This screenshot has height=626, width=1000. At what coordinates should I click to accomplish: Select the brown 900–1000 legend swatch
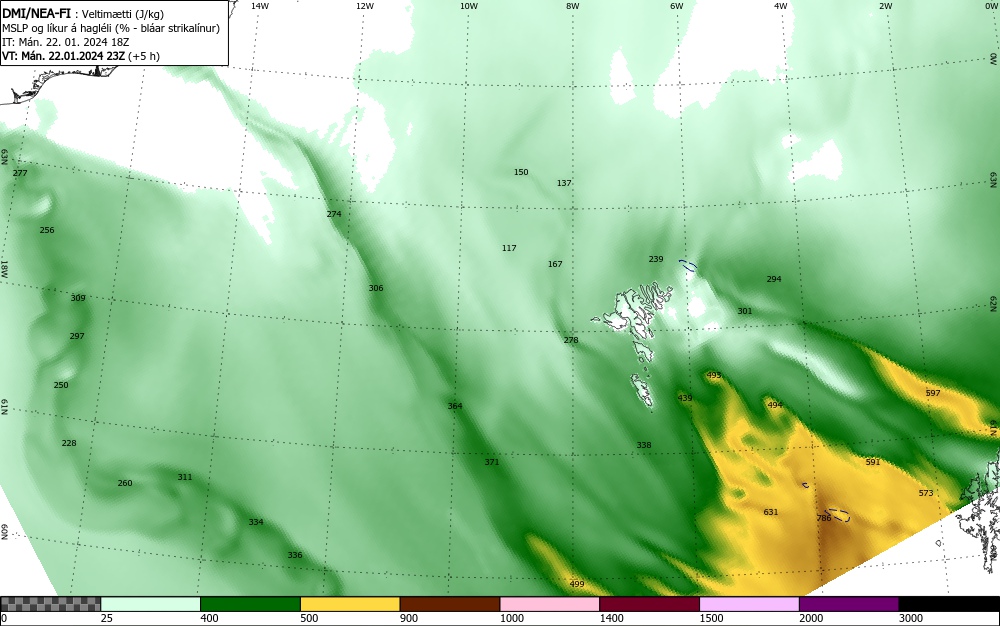[x=450, y=604]
